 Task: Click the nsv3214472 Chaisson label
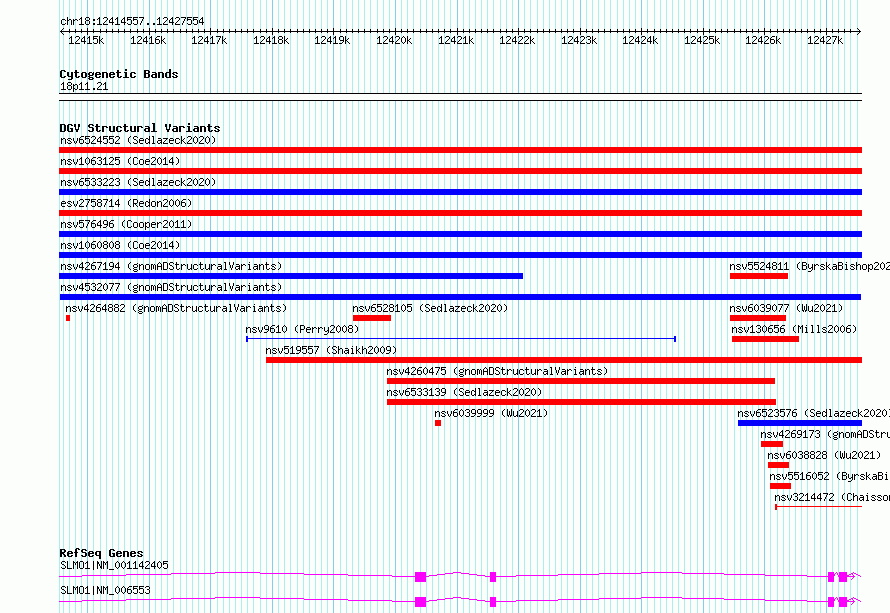[832, 497]
